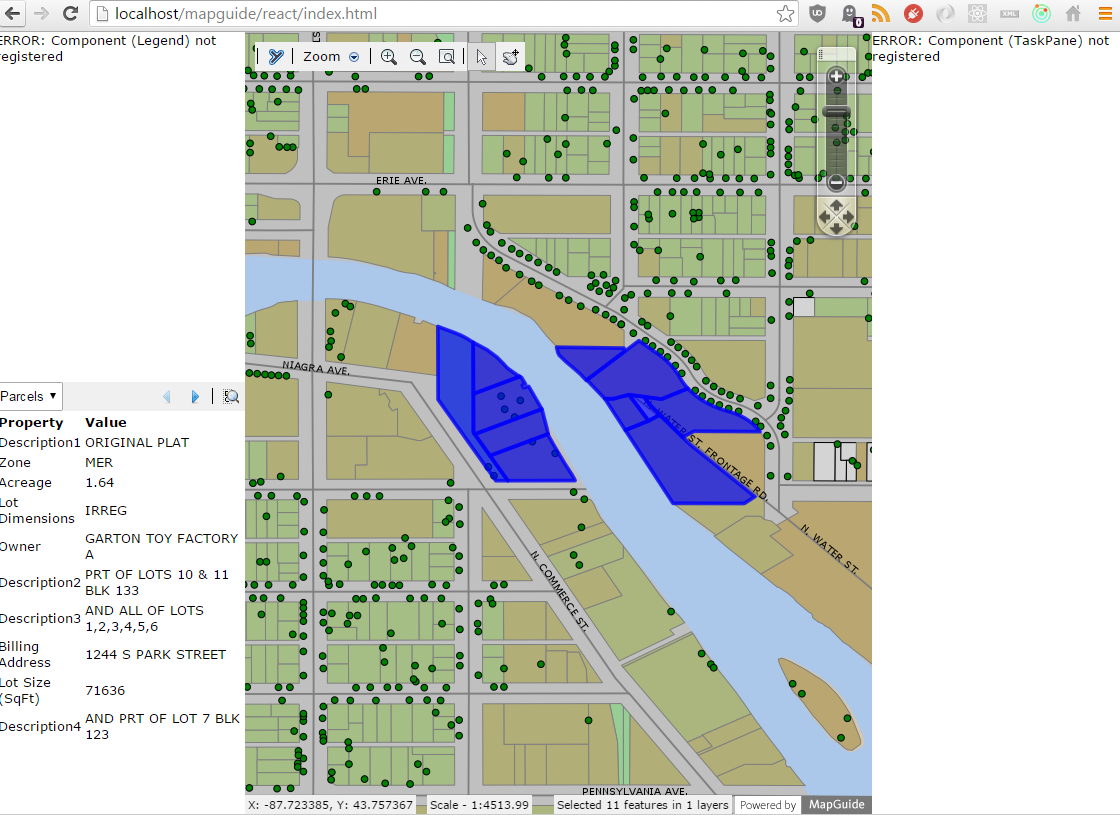Image resolution: width=1120 pixels, height=815 pixels.
Task: Click the browser address bar
Action: pos(400,13)
